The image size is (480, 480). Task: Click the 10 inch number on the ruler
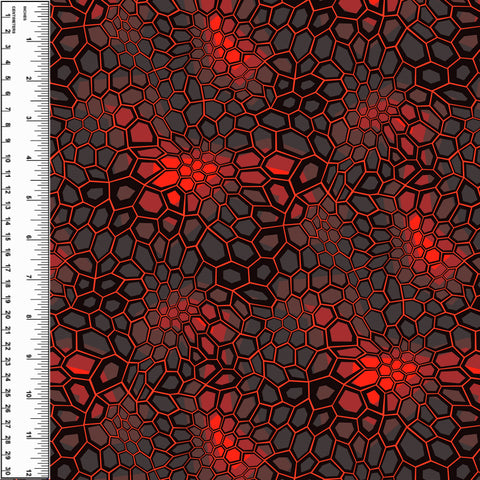tap(29, 395)
